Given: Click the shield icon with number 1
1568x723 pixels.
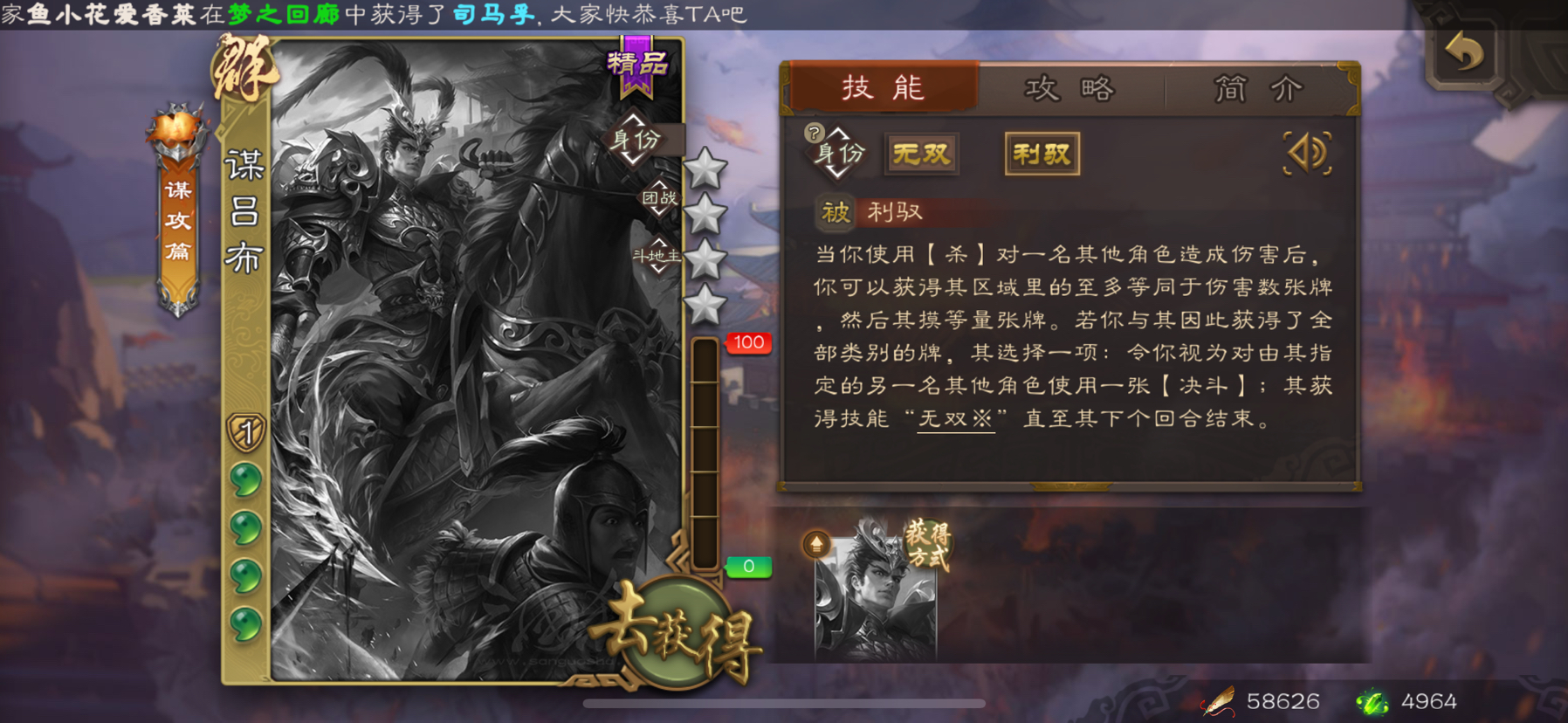Looking at the screenshot, I should [x=246, y=432].
